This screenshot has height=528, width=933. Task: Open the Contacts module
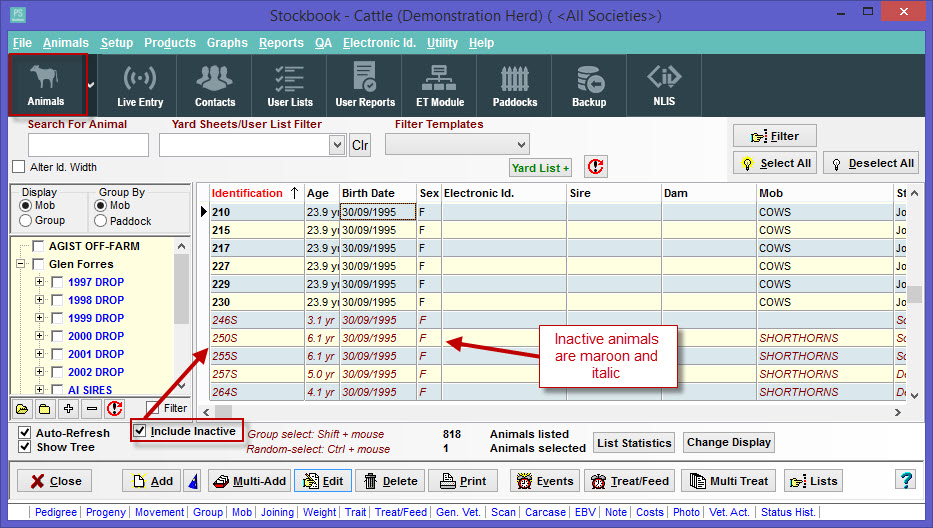[215, 86]
